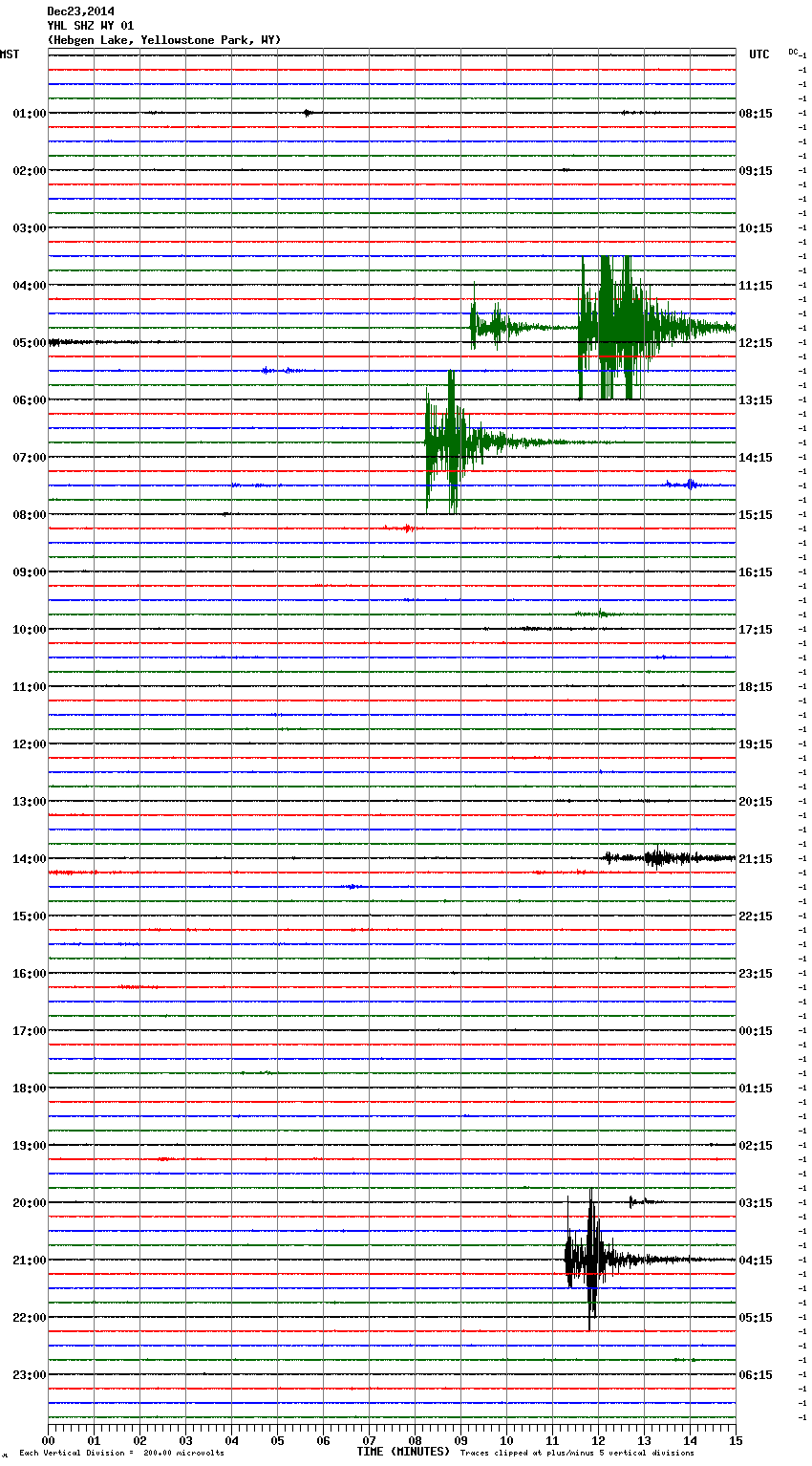Click the 21:15 UTC time label
Viewport: 812px width, 1466px height.
[756, 859]
